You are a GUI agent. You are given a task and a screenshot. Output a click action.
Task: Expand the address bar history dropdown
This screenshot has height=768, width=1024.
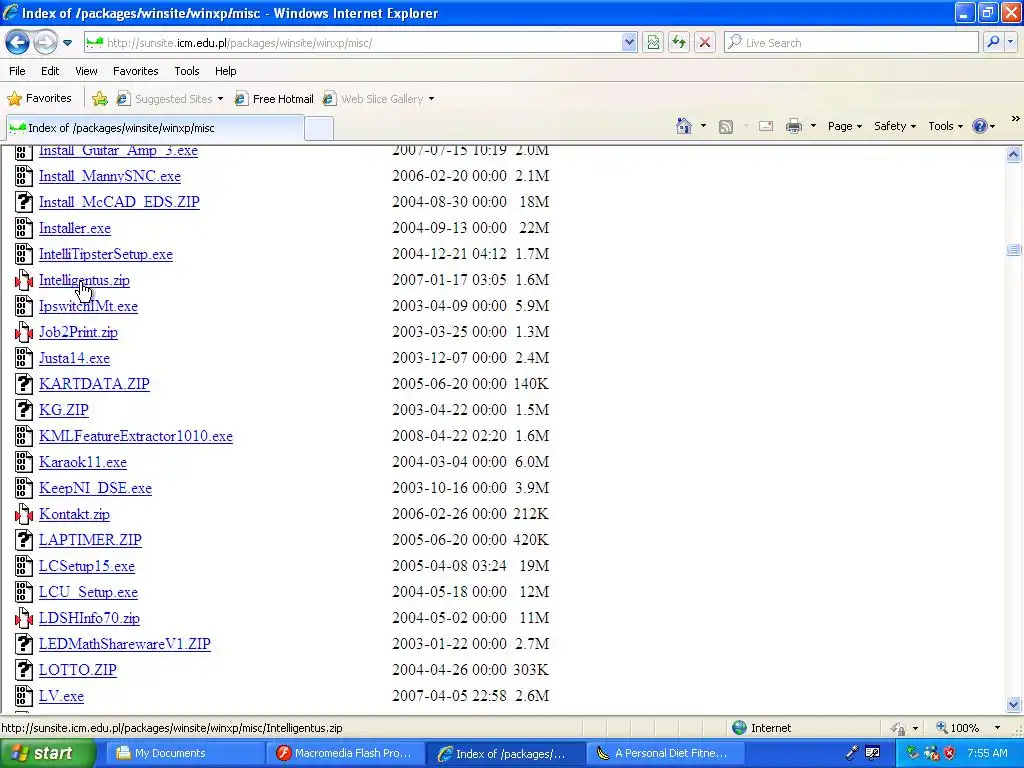629,43
